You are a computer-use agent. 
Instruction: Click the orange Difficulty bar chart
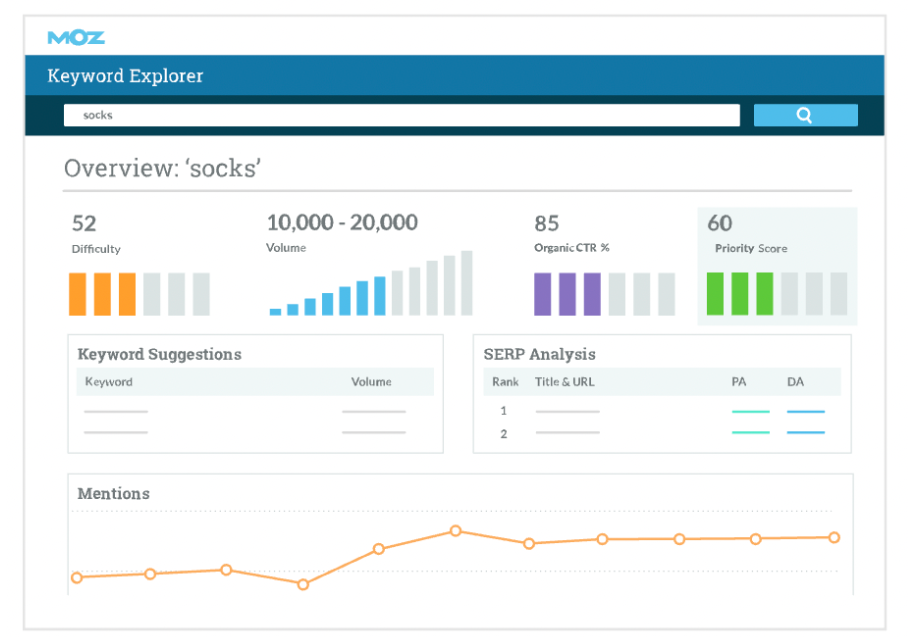(140, 294)
